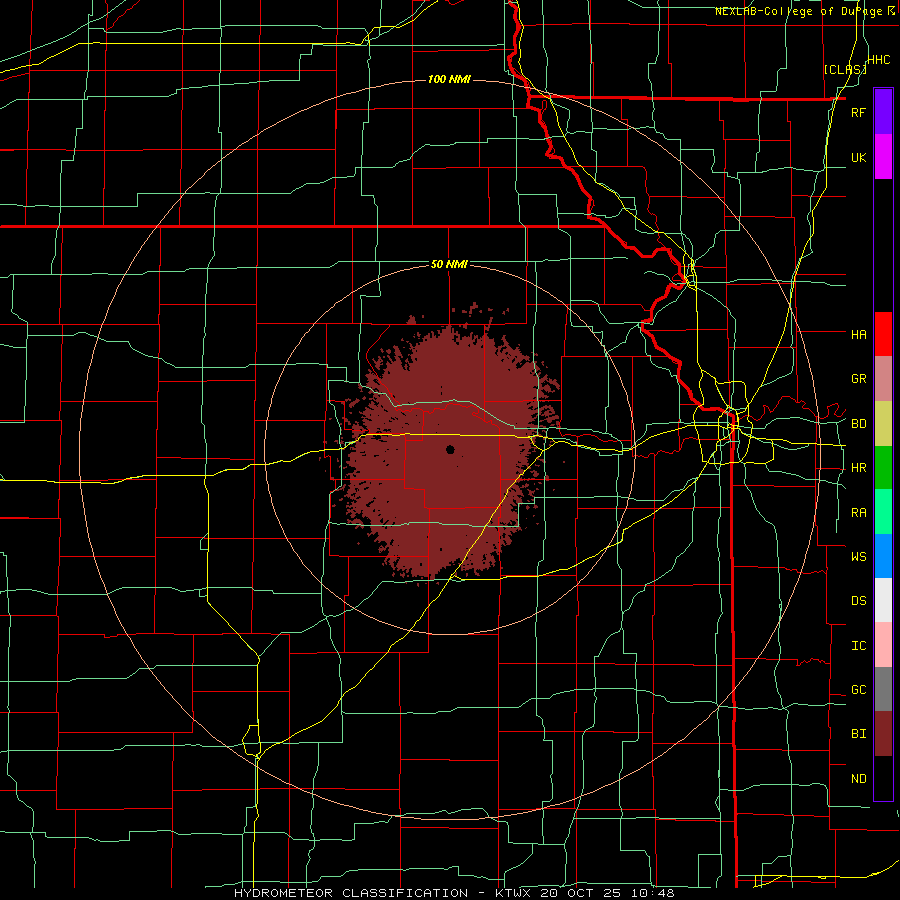
Task: Click the "WS" legend label
Action: (859, 557)
